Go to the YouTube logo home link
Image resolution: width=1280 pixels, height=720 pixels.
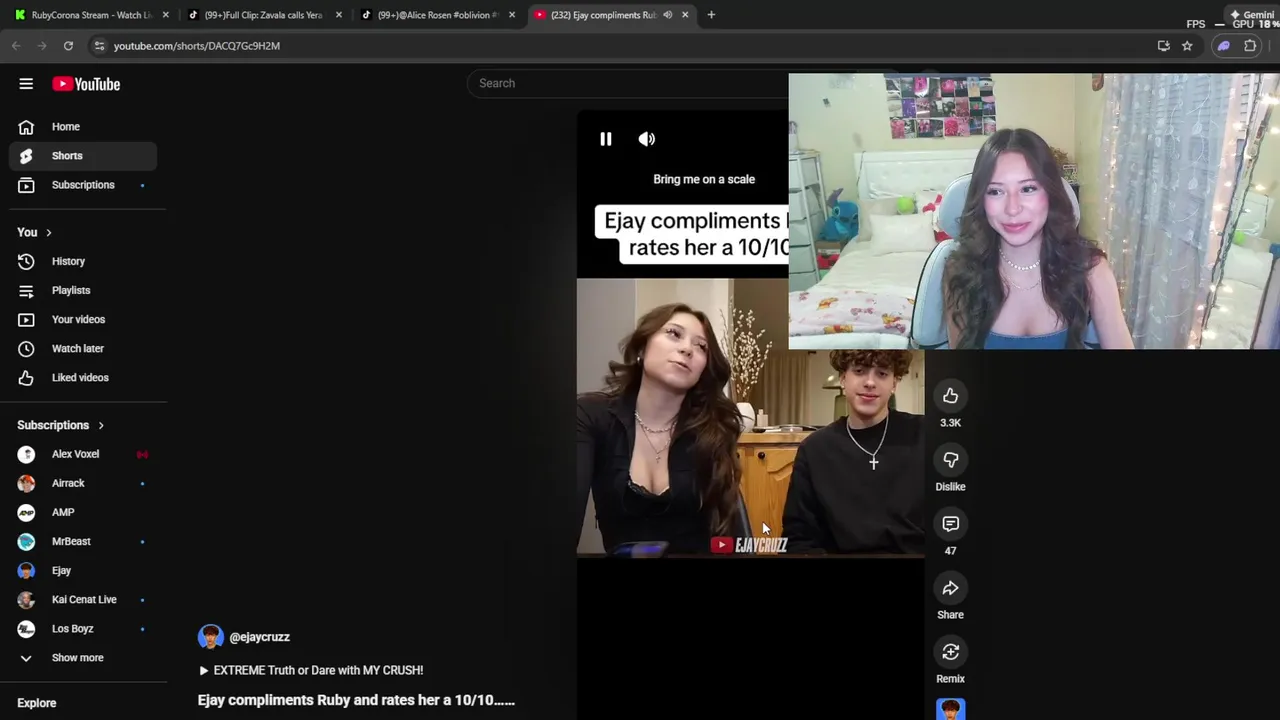coord(86,84)
